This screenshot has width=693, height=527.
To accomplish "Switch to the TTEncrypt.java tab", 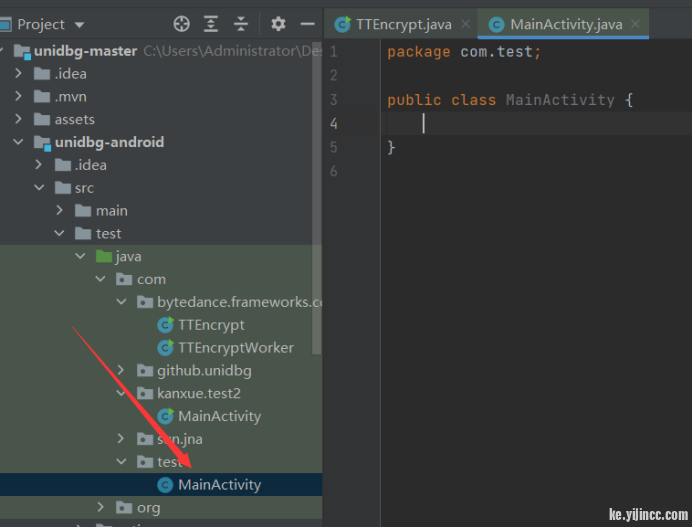I will 403,24.
